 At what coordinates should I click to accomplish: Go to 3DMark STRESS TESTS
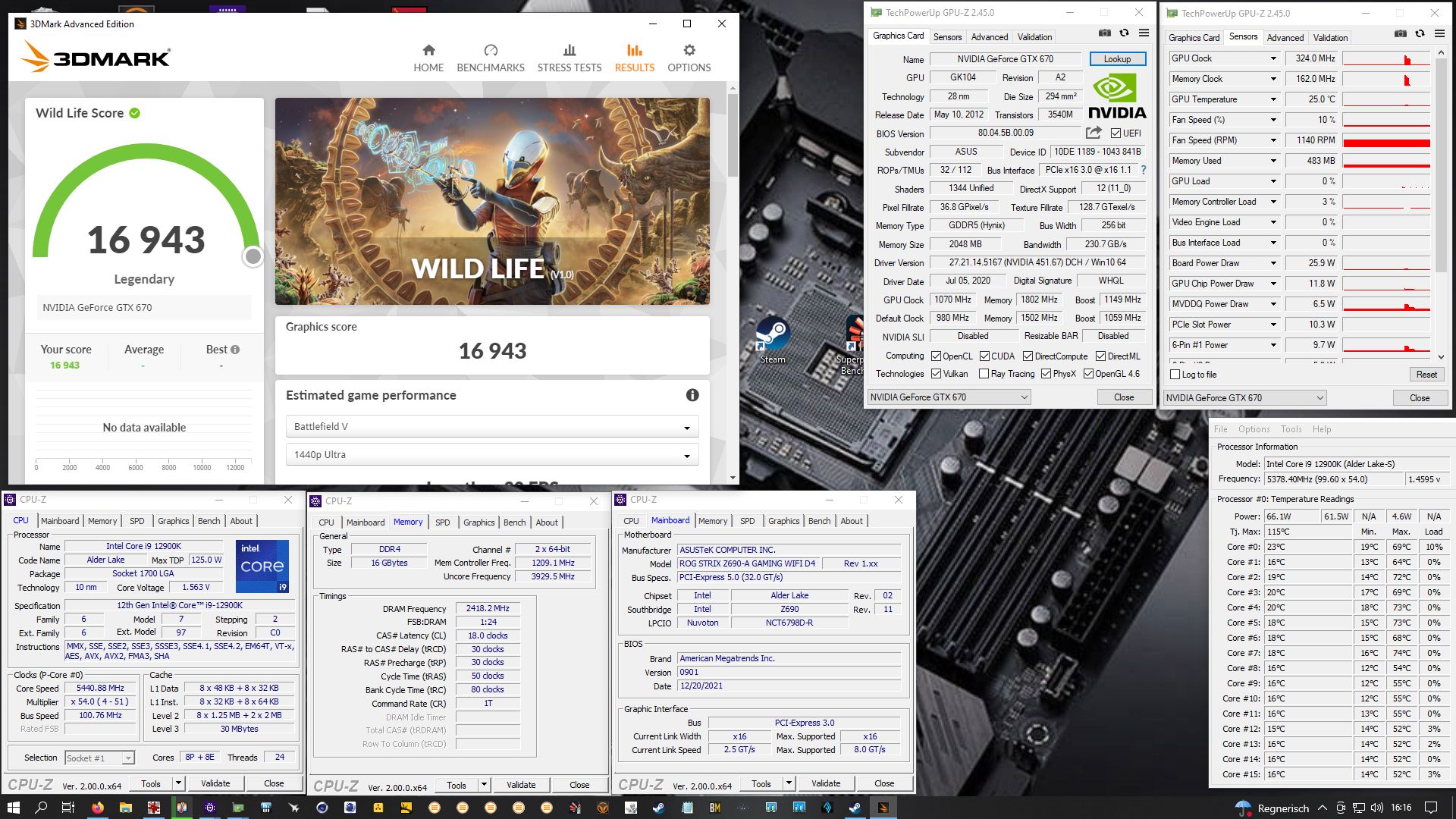tap(570, 58)
